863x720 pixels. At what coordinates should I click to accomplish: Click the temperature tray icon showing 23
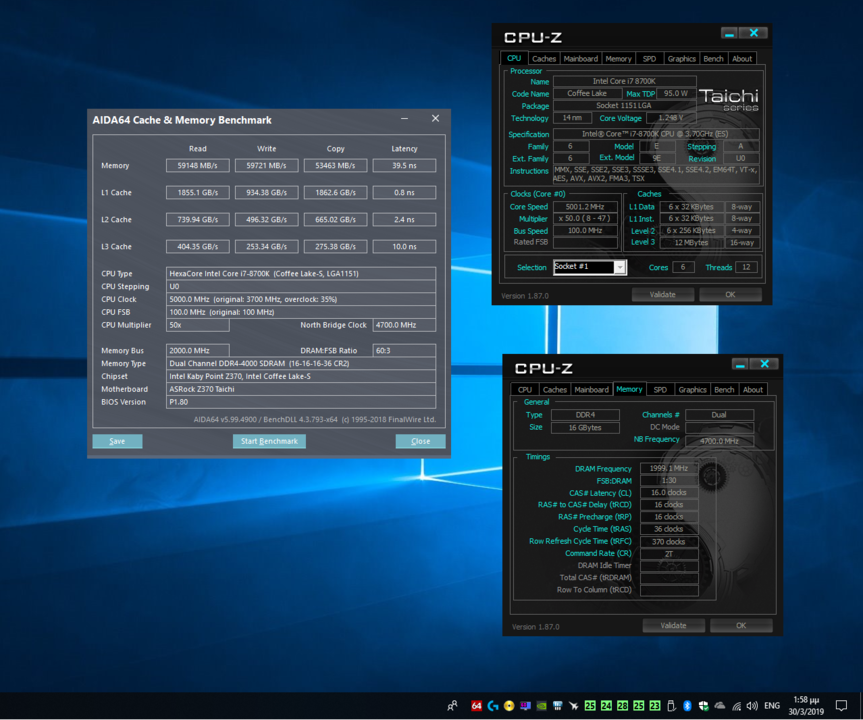pos(655,706)
